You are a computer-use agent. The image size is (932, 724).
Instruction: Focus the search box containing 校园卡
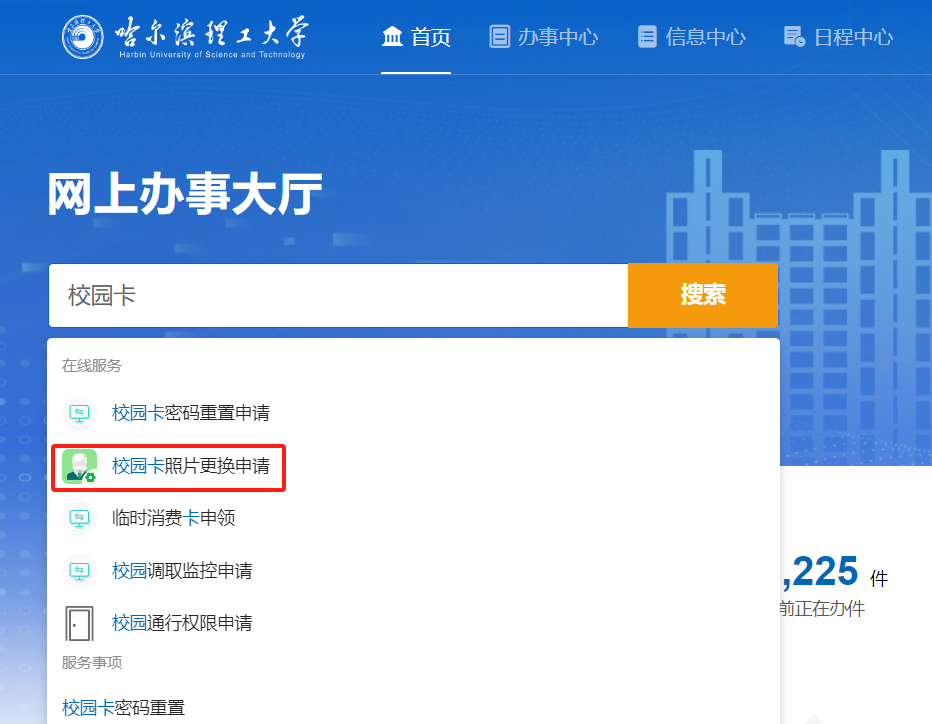[x=338, y=295]
